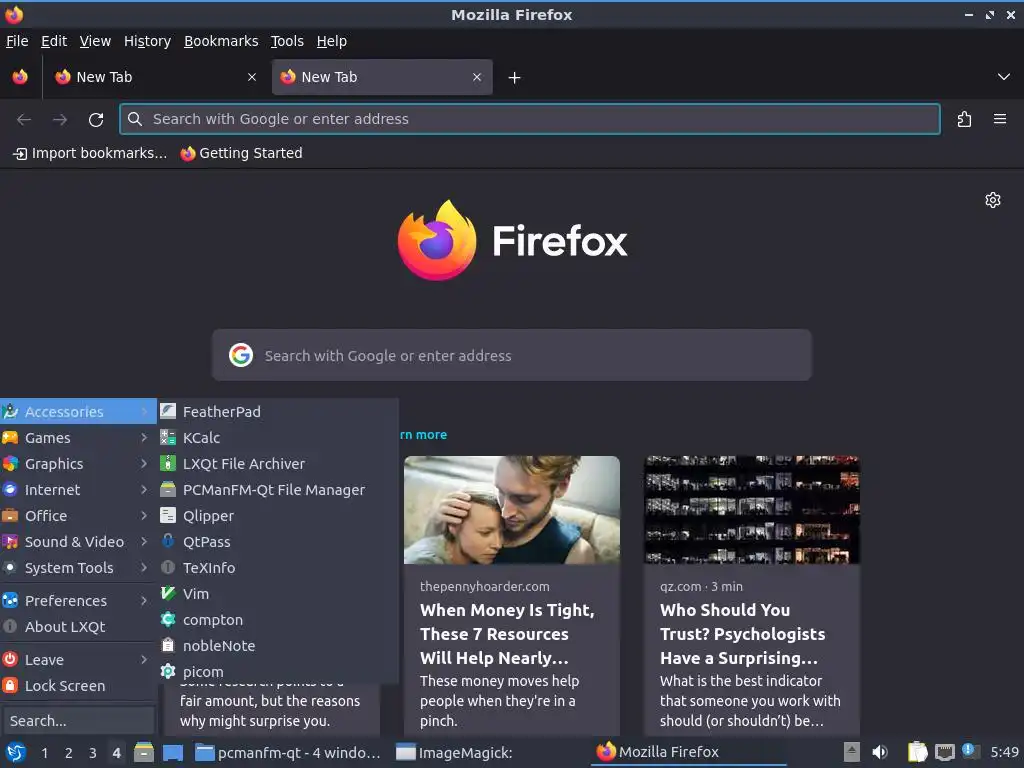Launch Vim from the menu
The height and width of the screenshot is (768, 1024).
tap(278, 594)
